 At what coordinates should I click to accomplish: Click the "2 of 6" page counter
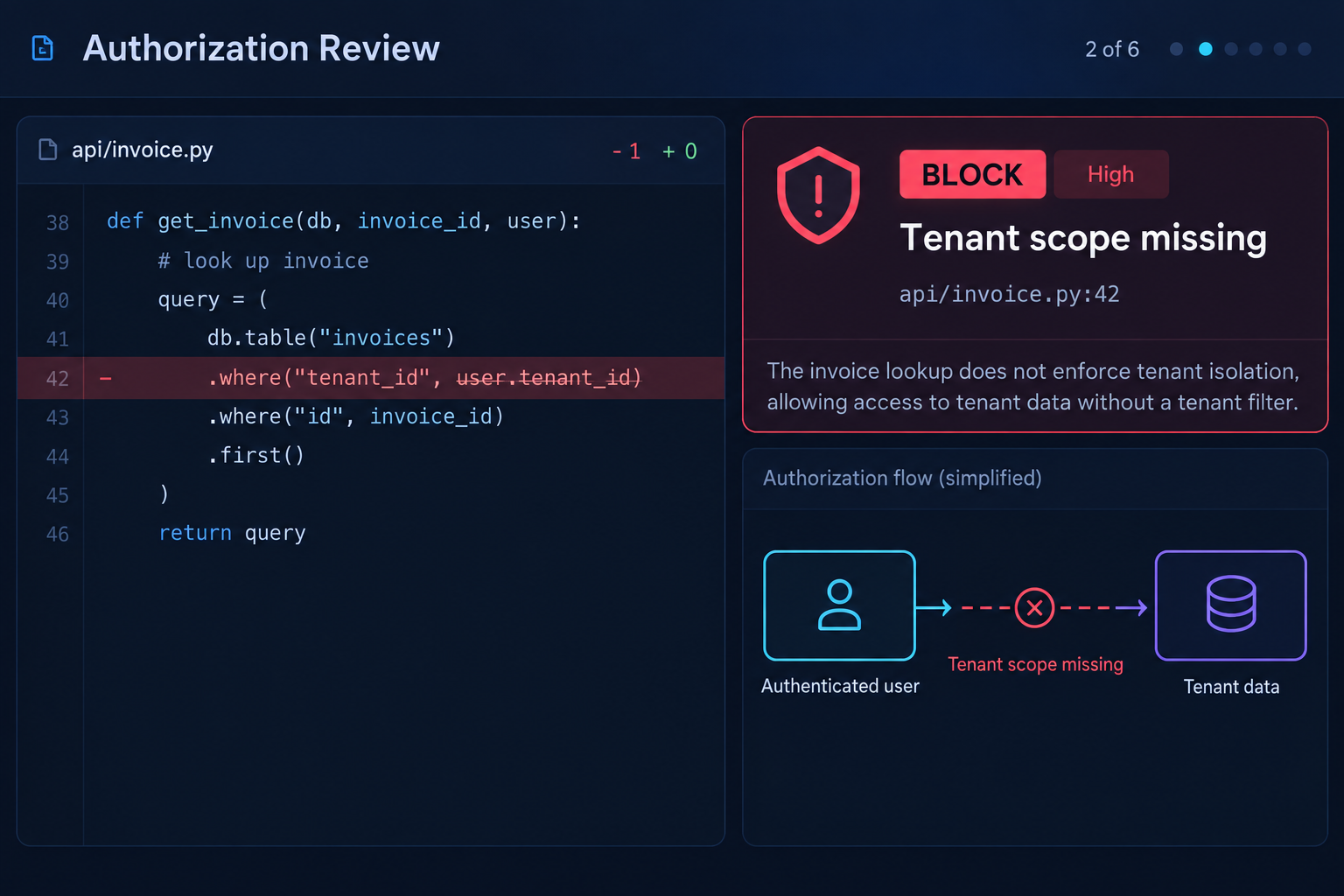click(1112, 49)
